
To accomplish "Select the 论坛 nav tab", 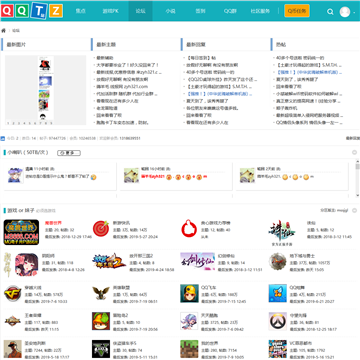I will [140, 11].
